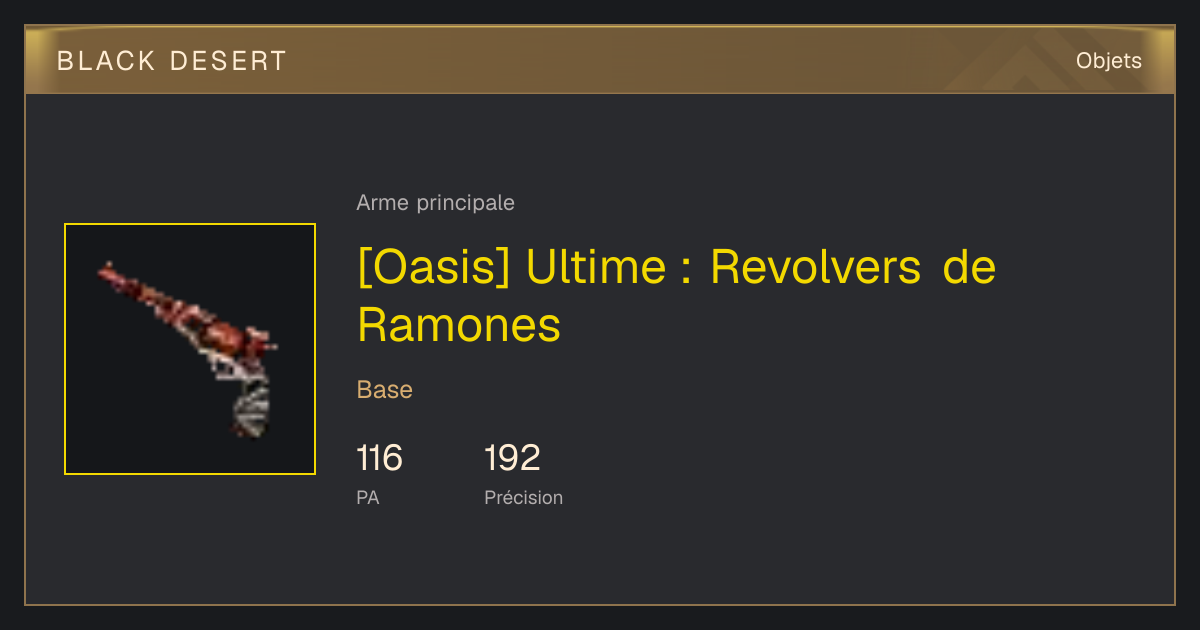The width and height of the screenshot is (1200, 630).
Task: Click the revolver's white grip handle
Action: pos(251,410)
